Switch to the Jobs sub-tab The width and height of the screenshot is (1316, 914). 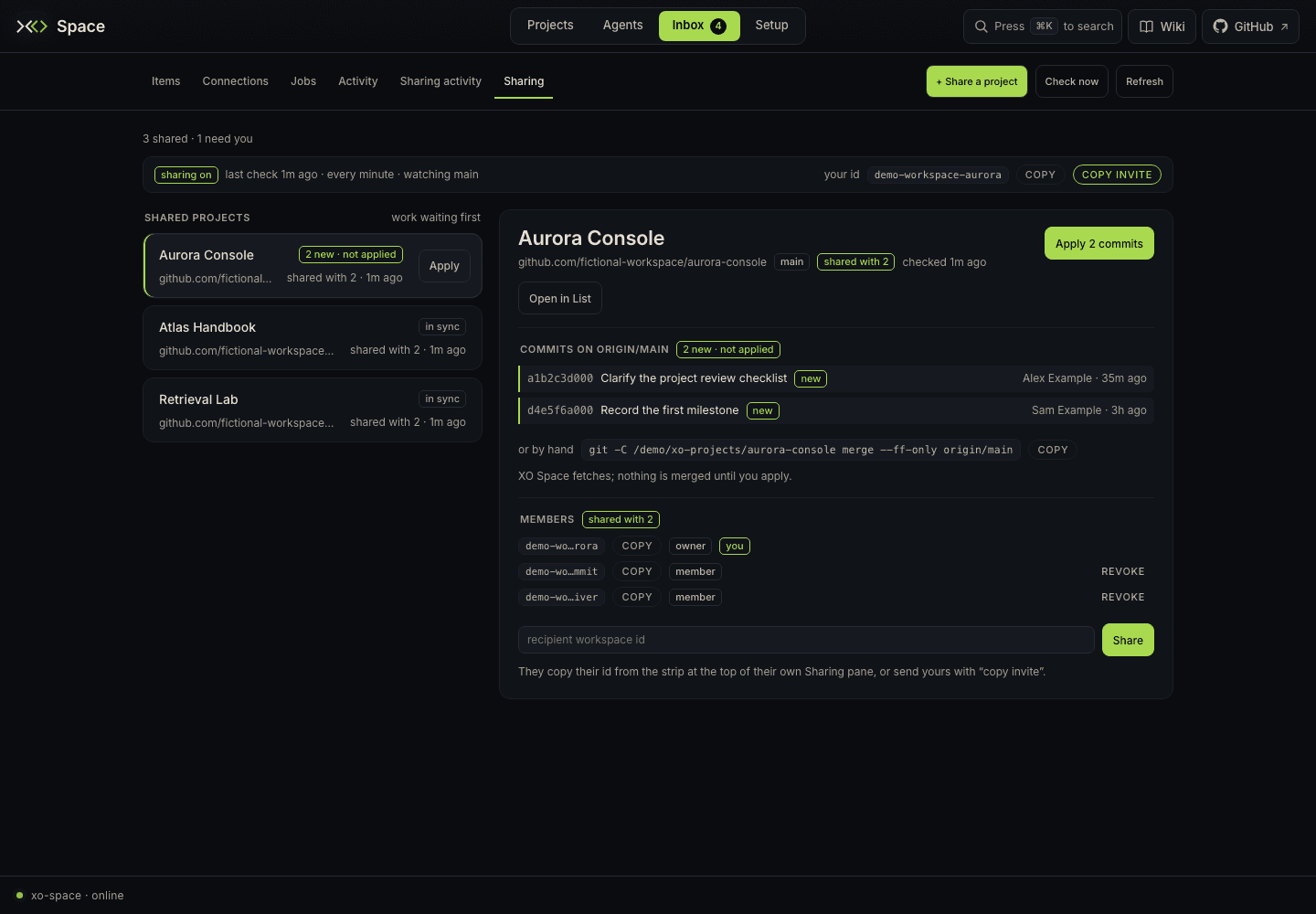(x=303, y=81)
